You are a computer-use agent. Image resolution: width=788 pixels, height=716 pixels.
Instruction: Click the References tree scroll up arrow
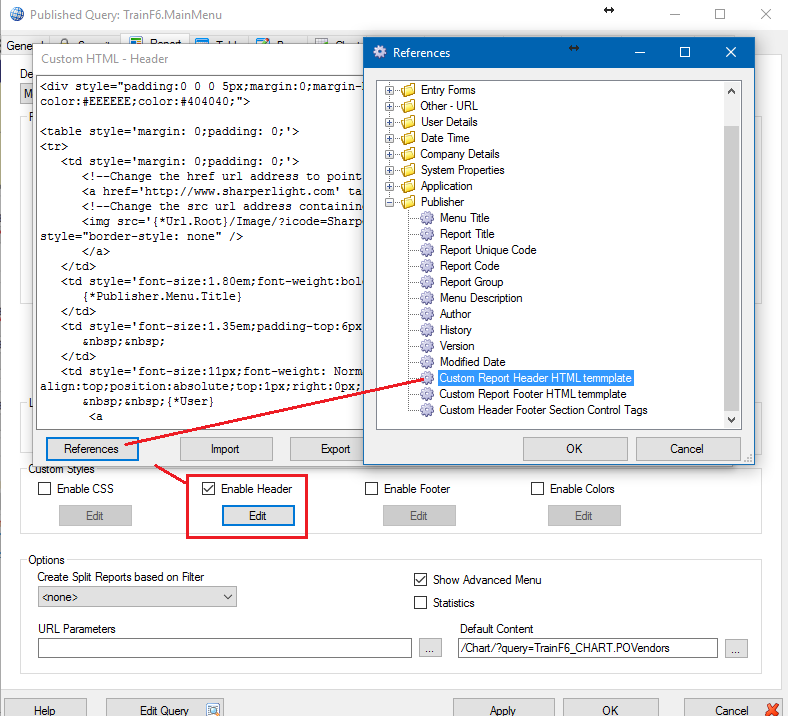click(x=732, y=91)
